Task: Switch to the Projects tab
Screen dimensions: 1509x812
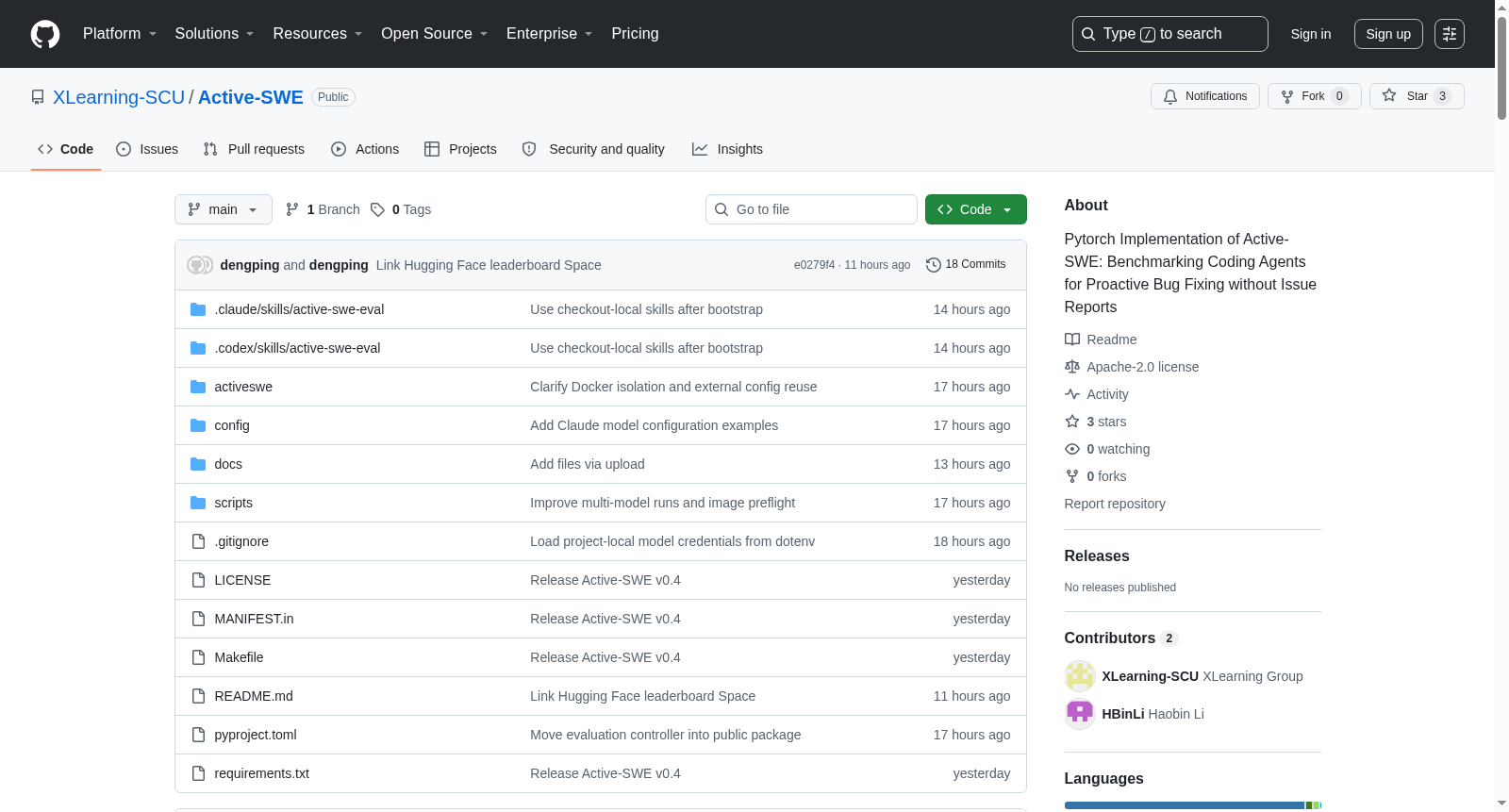Action: pyautogui.click(x=460, y=149)
